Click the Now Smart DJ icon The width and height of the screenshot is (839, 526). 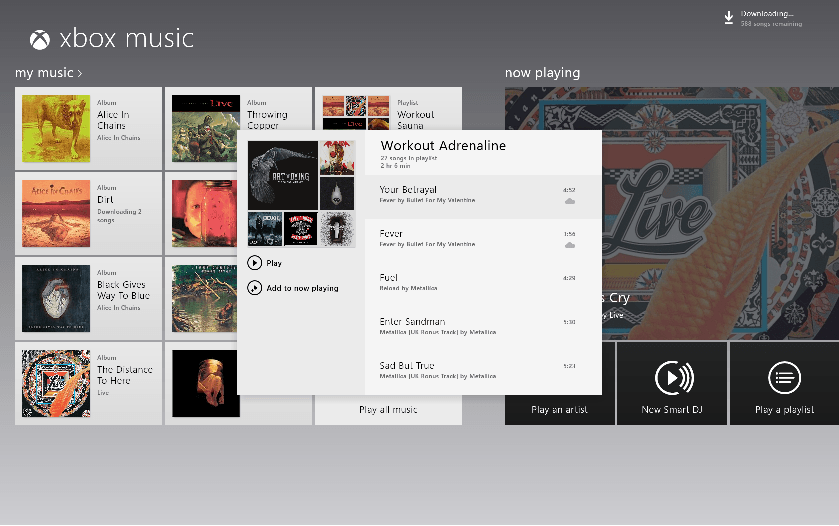(x=674, y=378)
